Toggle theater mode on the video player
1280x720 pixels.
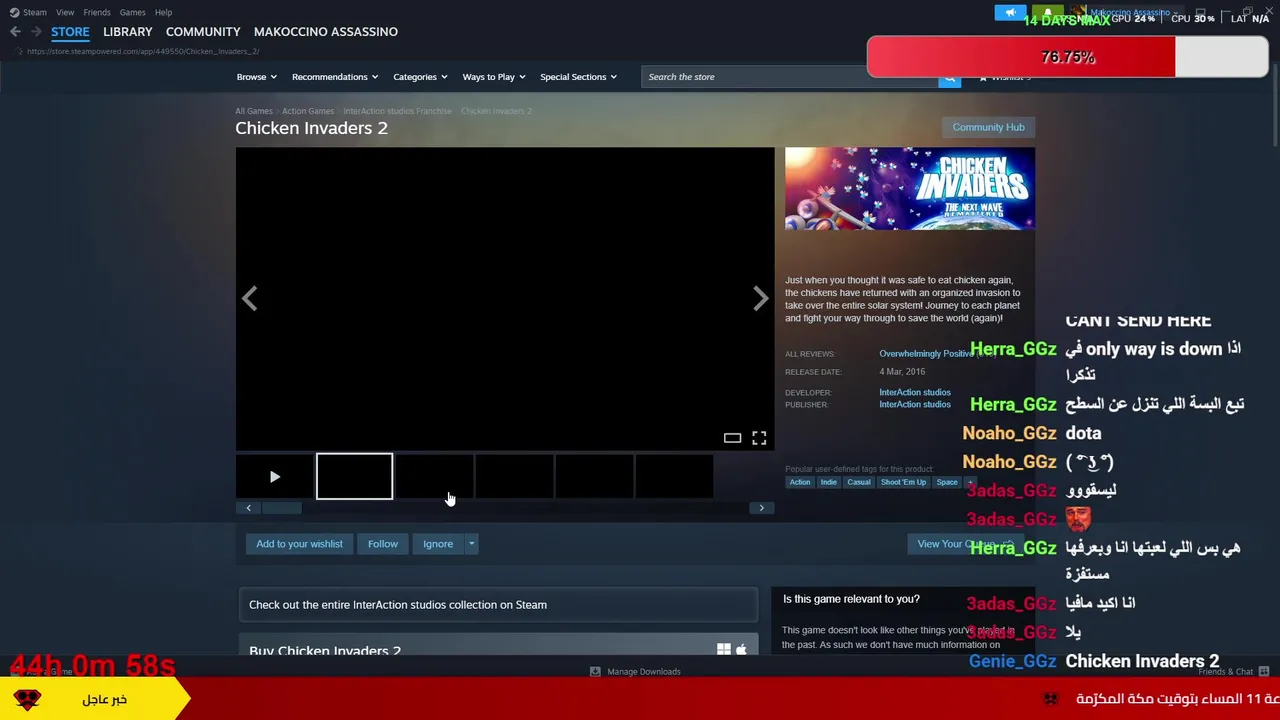[732, 438]
